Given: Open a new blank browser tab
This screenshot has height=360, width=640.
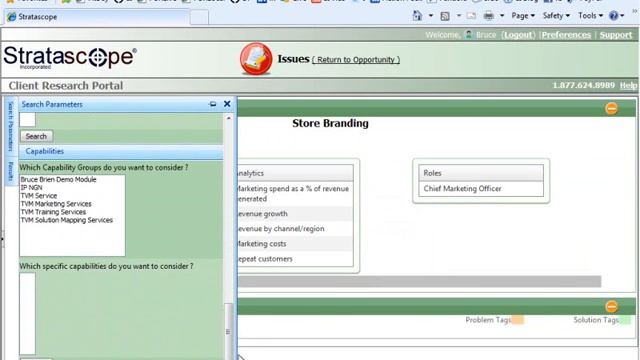Looking at the screenshot, I should 199,18.
